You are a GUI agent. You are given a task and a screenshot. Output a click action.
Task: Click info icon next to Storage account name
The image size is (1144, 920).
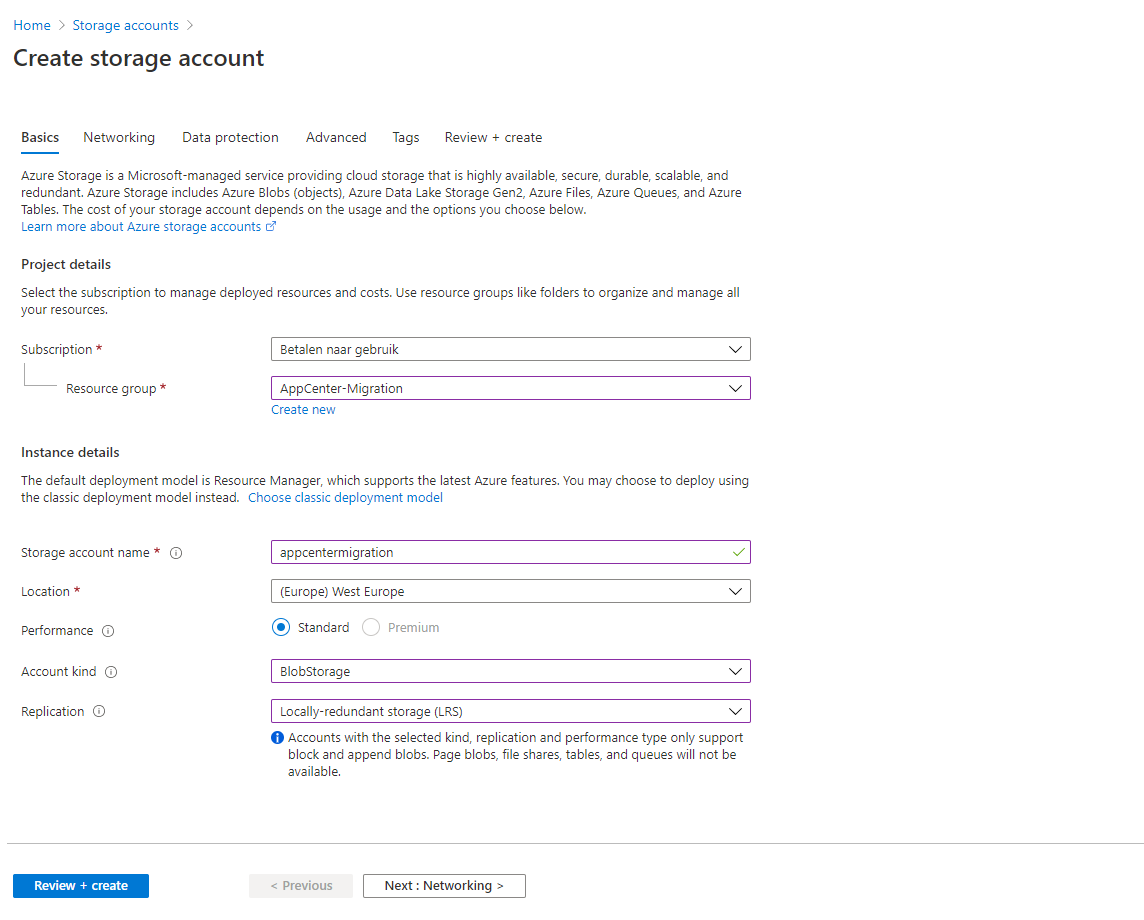click(x=176, y=553)
